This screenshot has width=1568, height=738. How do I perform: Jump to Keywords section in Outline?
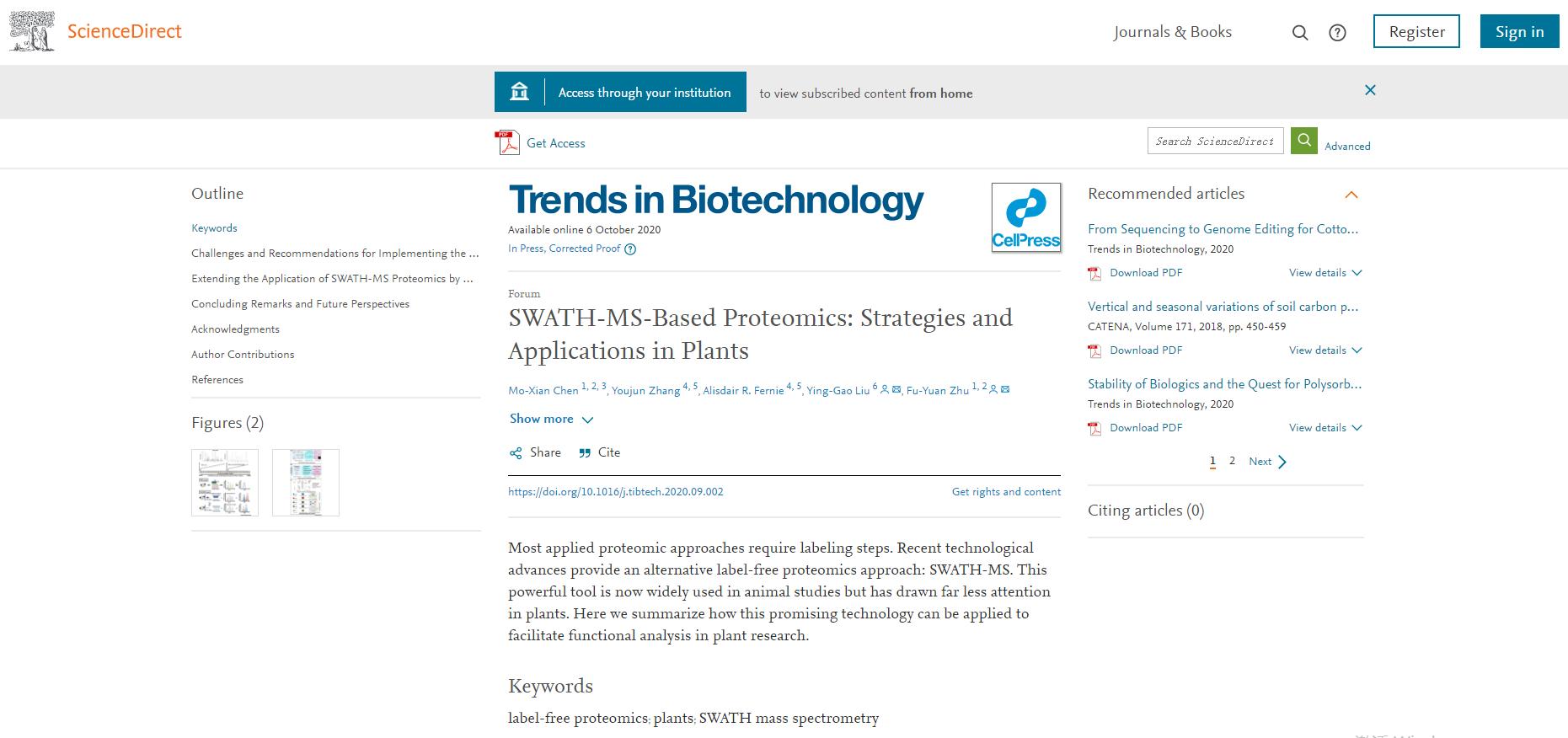(214, 228)
